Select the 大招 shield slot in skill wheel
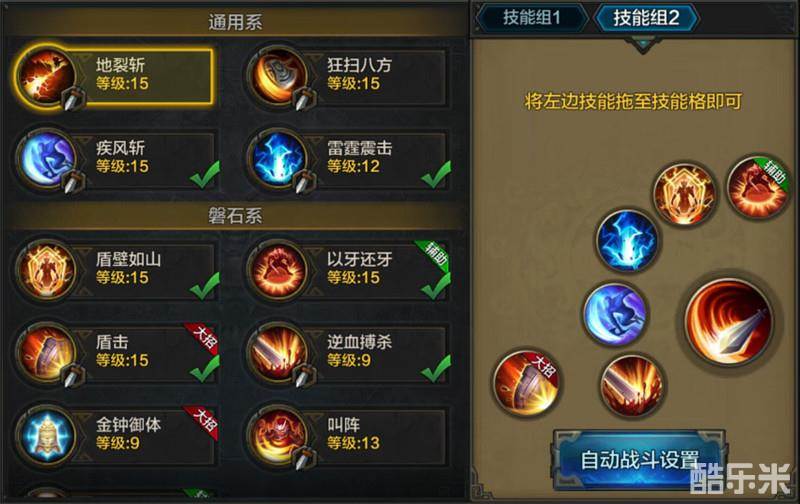Viewport: 800px width, 504px height. [x=527, y=382]
